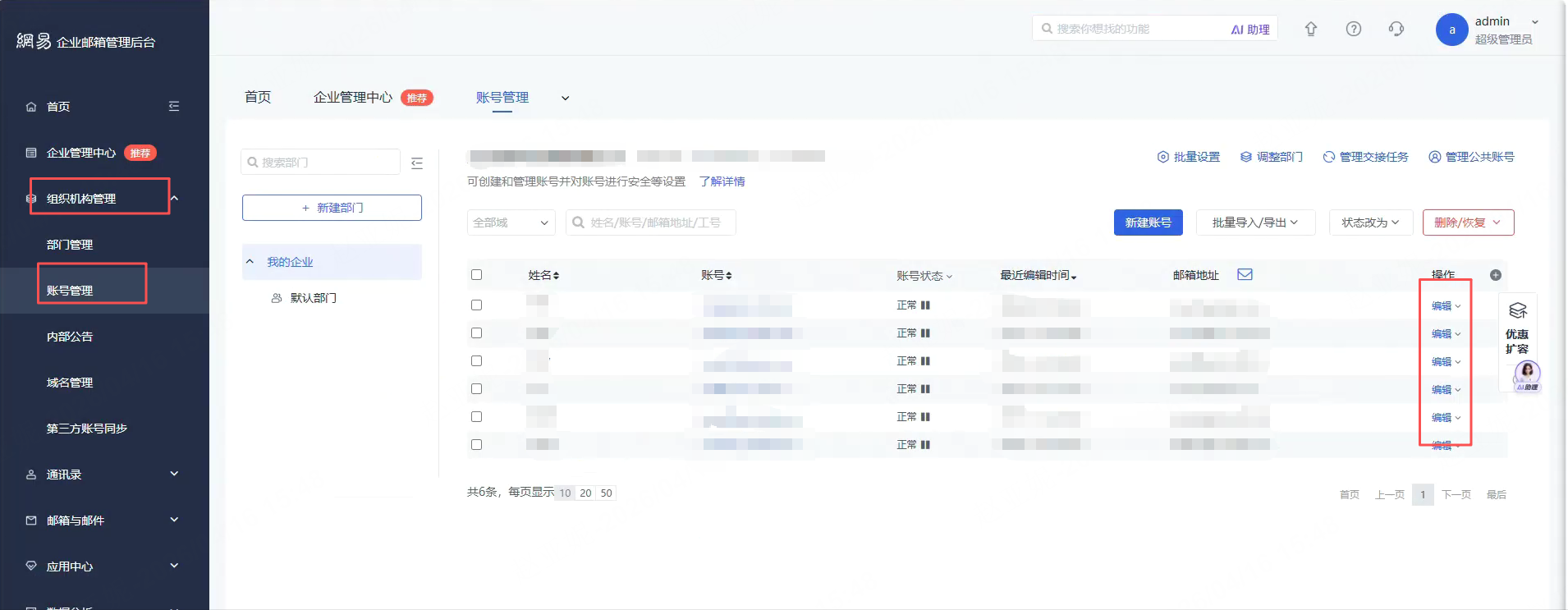The width and height of the screenshot is (1568, 610).
Task: Check the second account row checkbox
Action: tap(476, 333)
